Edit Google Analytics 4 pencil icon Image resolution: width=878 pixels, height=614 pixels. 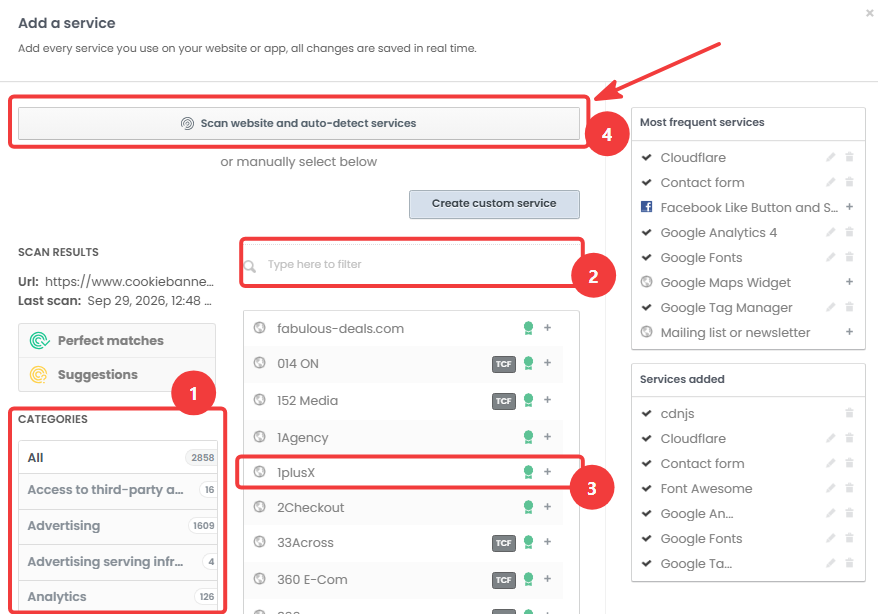coord(830,232)
